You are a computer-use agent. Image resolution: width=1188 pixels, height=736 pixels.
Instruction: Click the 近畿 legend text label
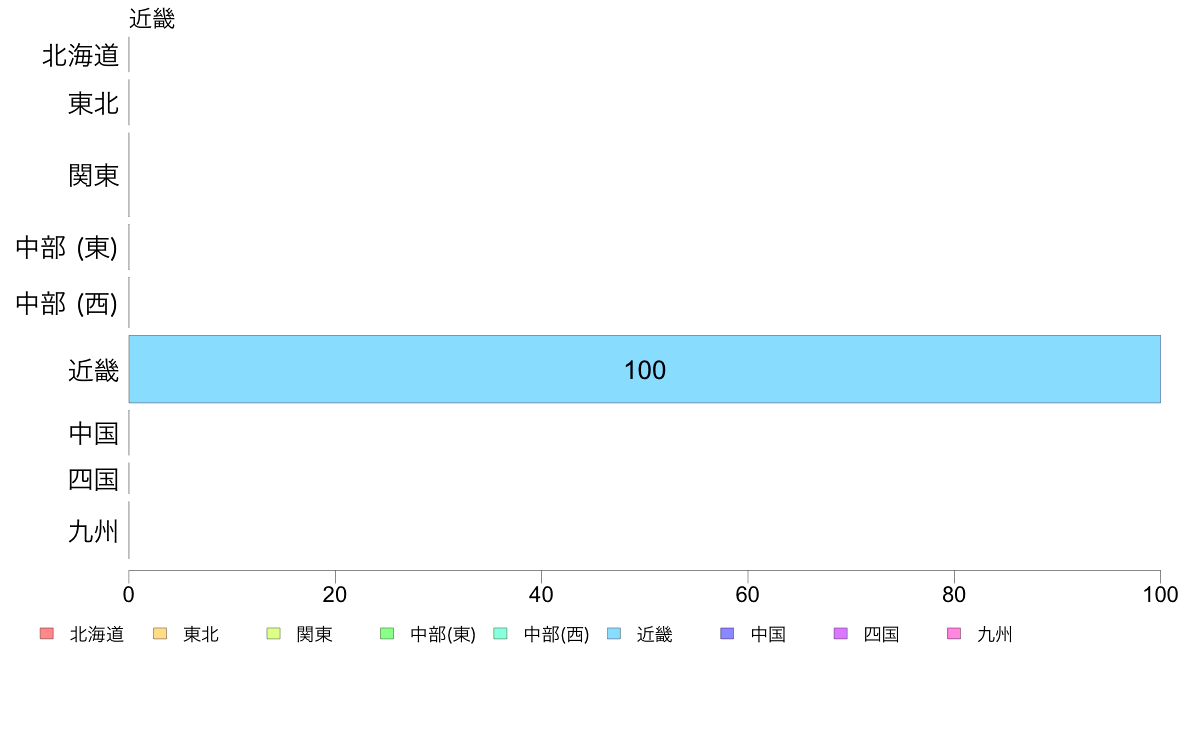pos(655,634)
